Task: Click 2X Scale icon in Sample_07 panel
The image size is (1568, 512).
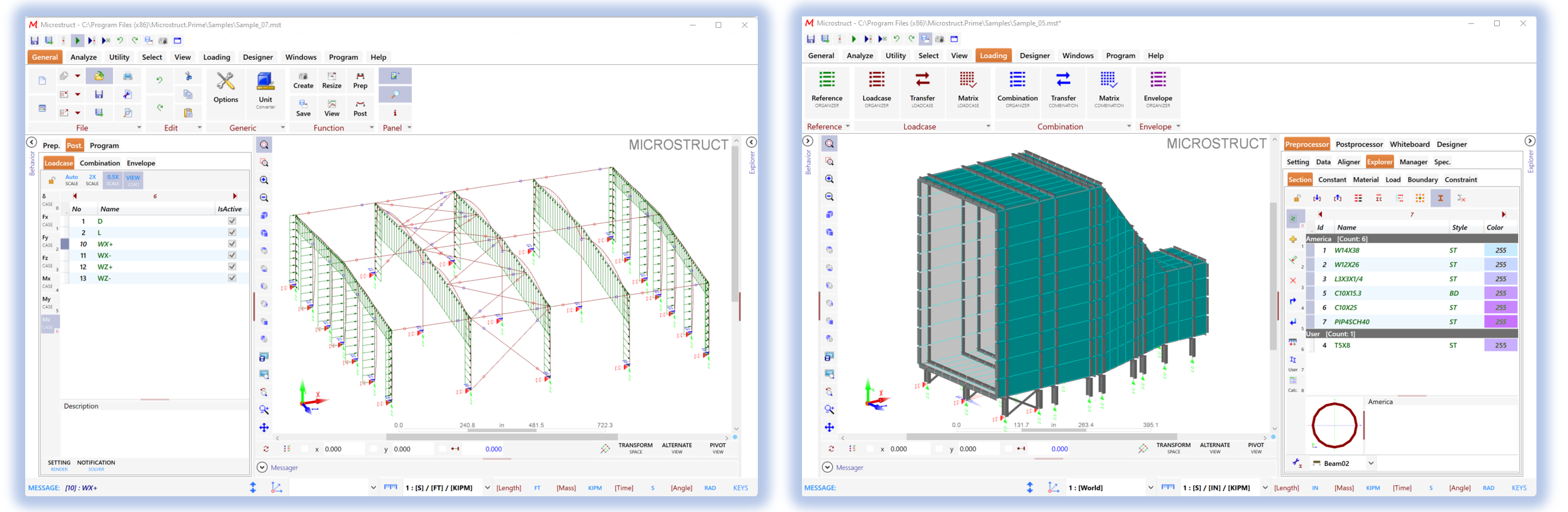Action: click(x=92, y=180)
